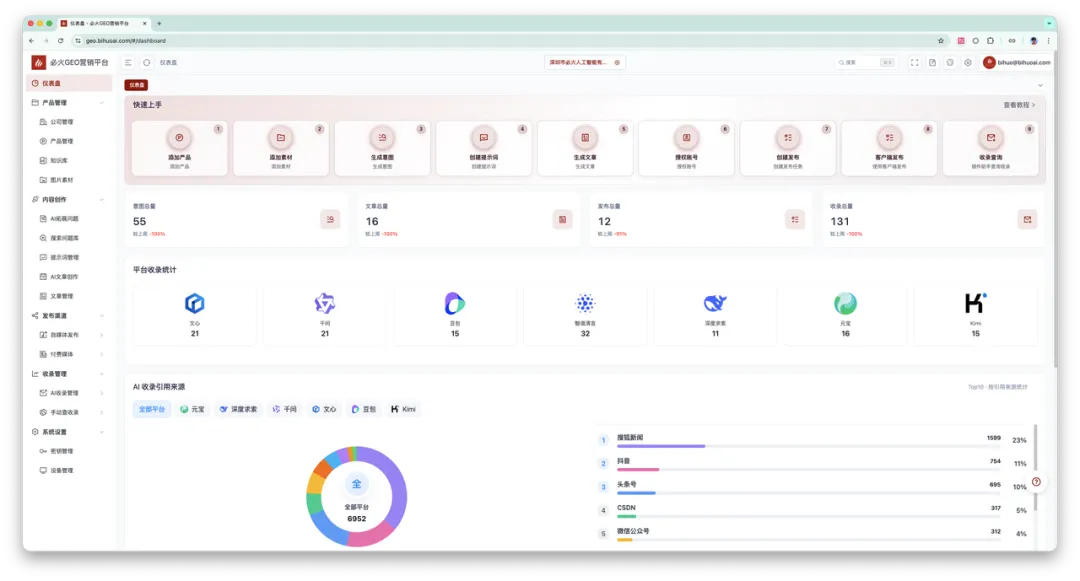Screen dimensions: 1080x581
Task: Collapse the sidebar with the hamburger toggle
Action: [x=128, y=62]
